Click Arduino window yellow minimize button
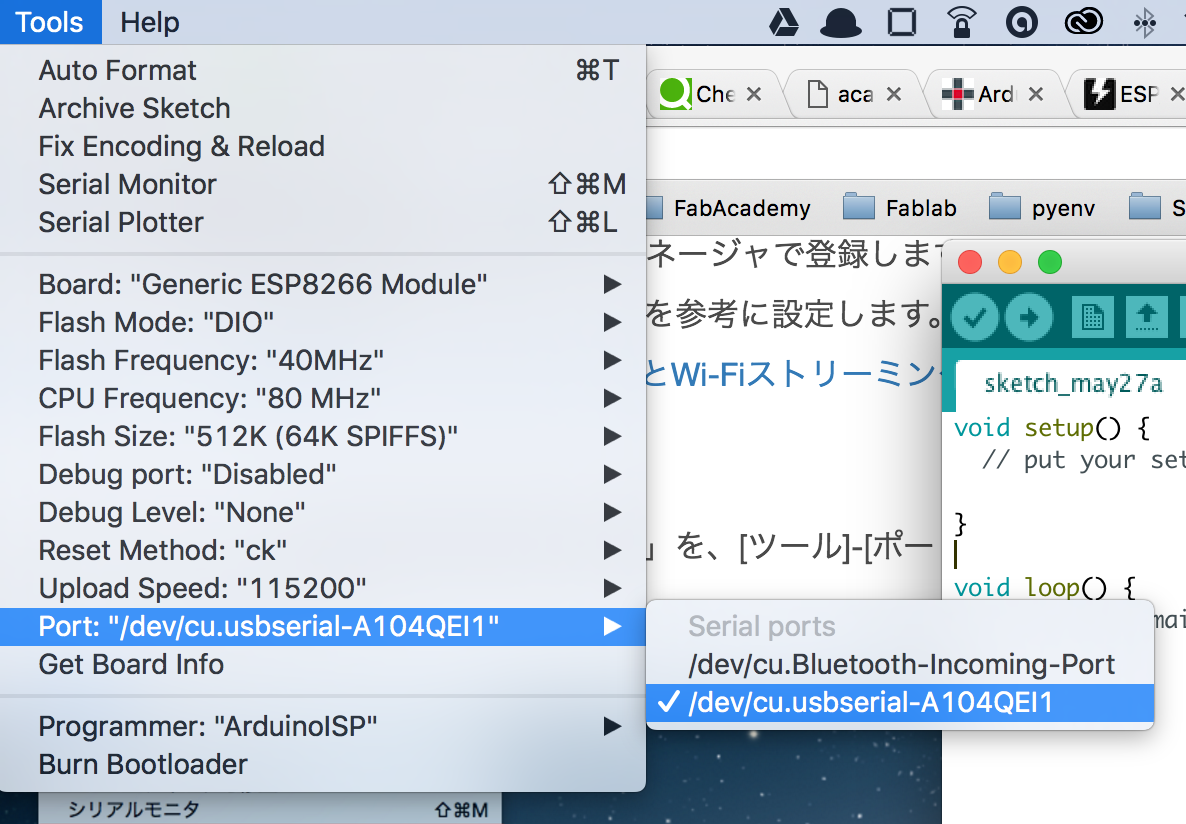The height and width of the screenshot is (824, 1186). [1010, 263]
